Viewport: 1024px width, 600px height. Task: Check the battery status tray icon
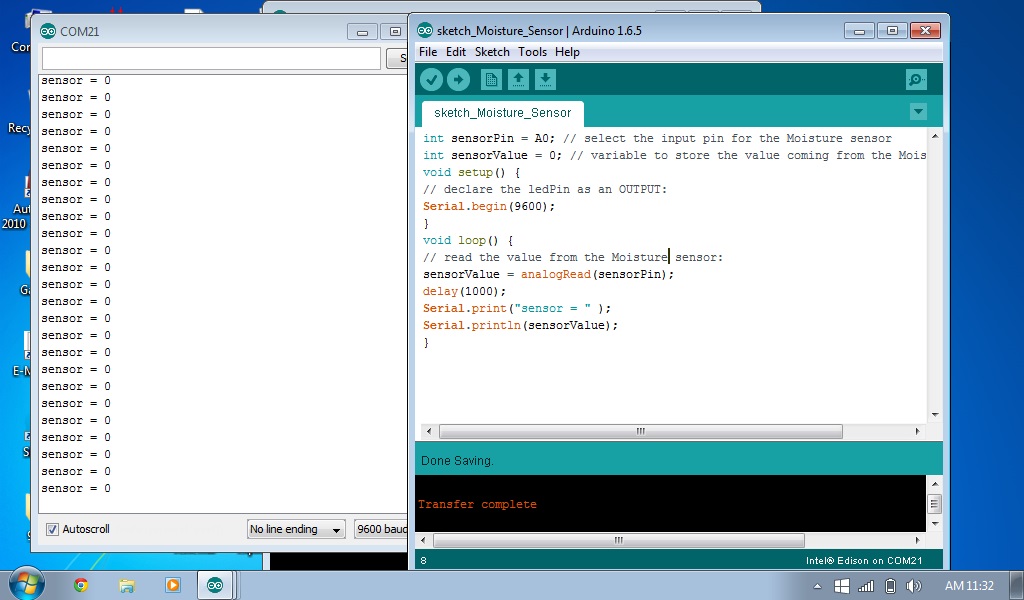pos(889,586)
